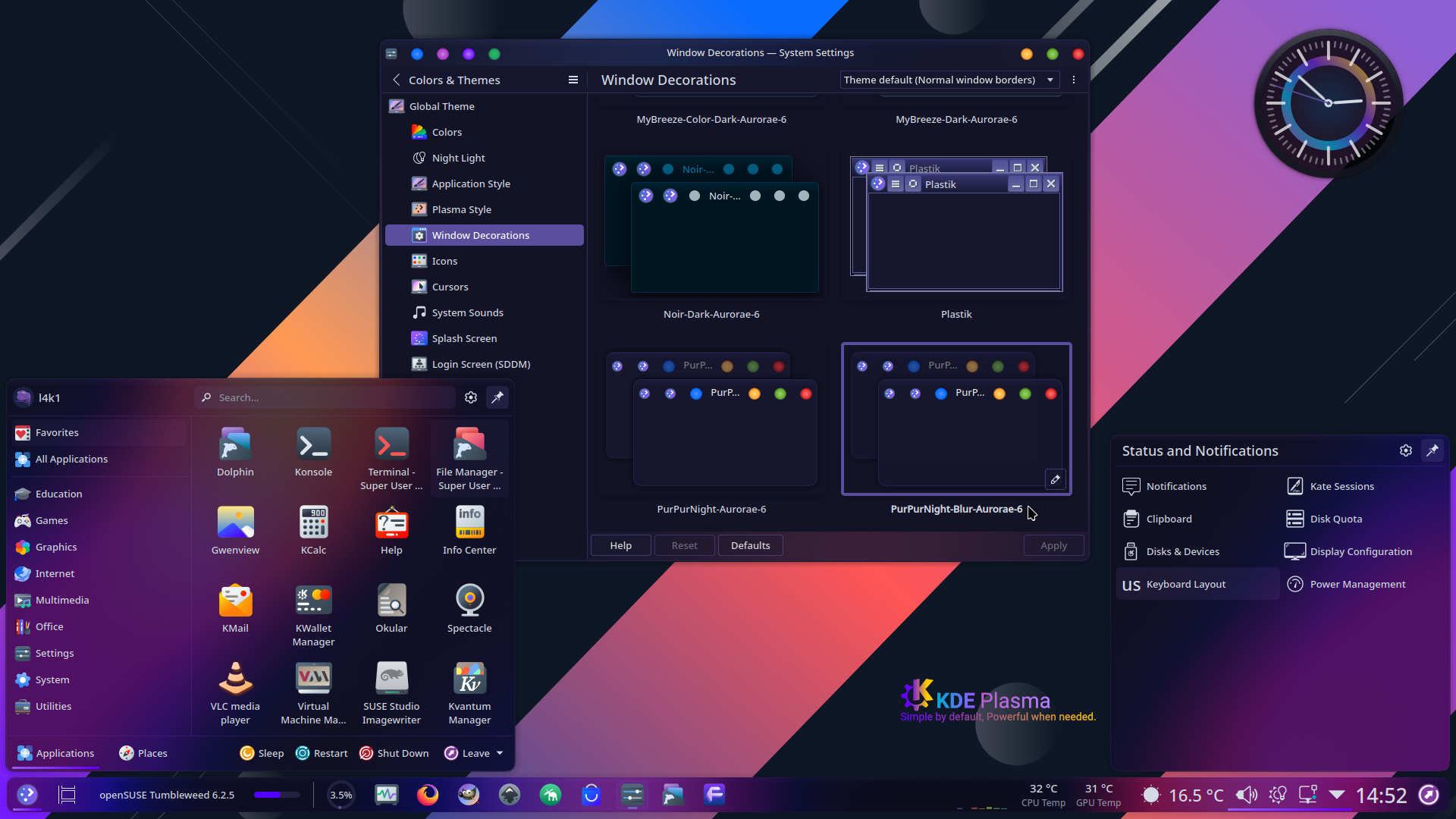The height and width of the screenshot is (819, 1456).
Task: Select Colors in settings sidebar
Action: 485,132
